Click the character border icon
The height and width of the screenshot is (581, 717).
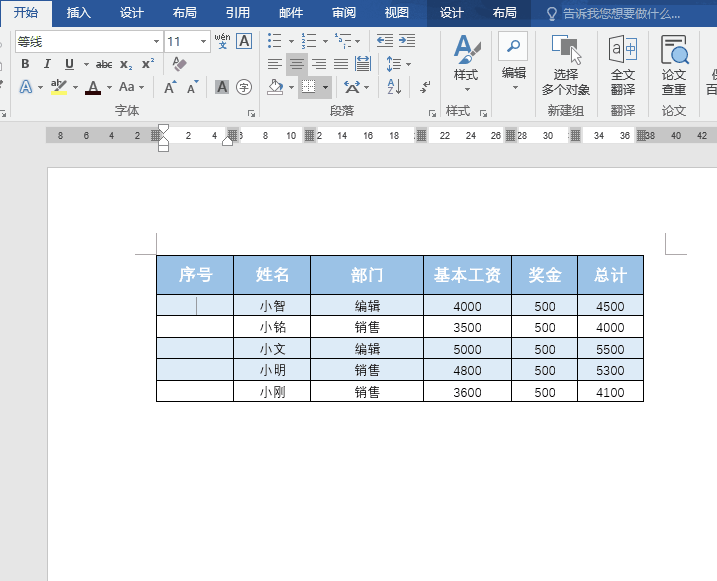point(245,41)
